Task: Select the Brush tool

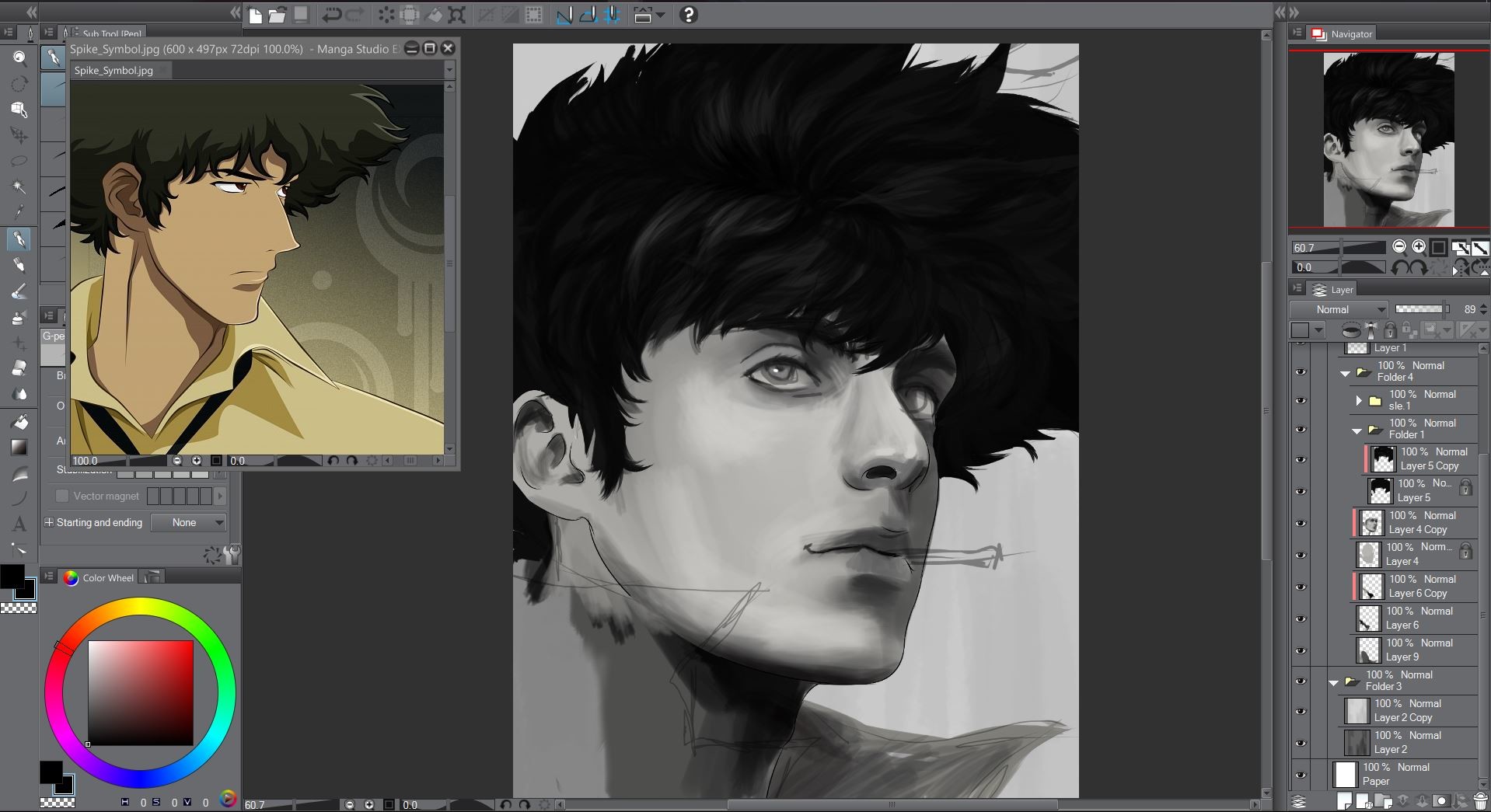Action: point(19,291)
